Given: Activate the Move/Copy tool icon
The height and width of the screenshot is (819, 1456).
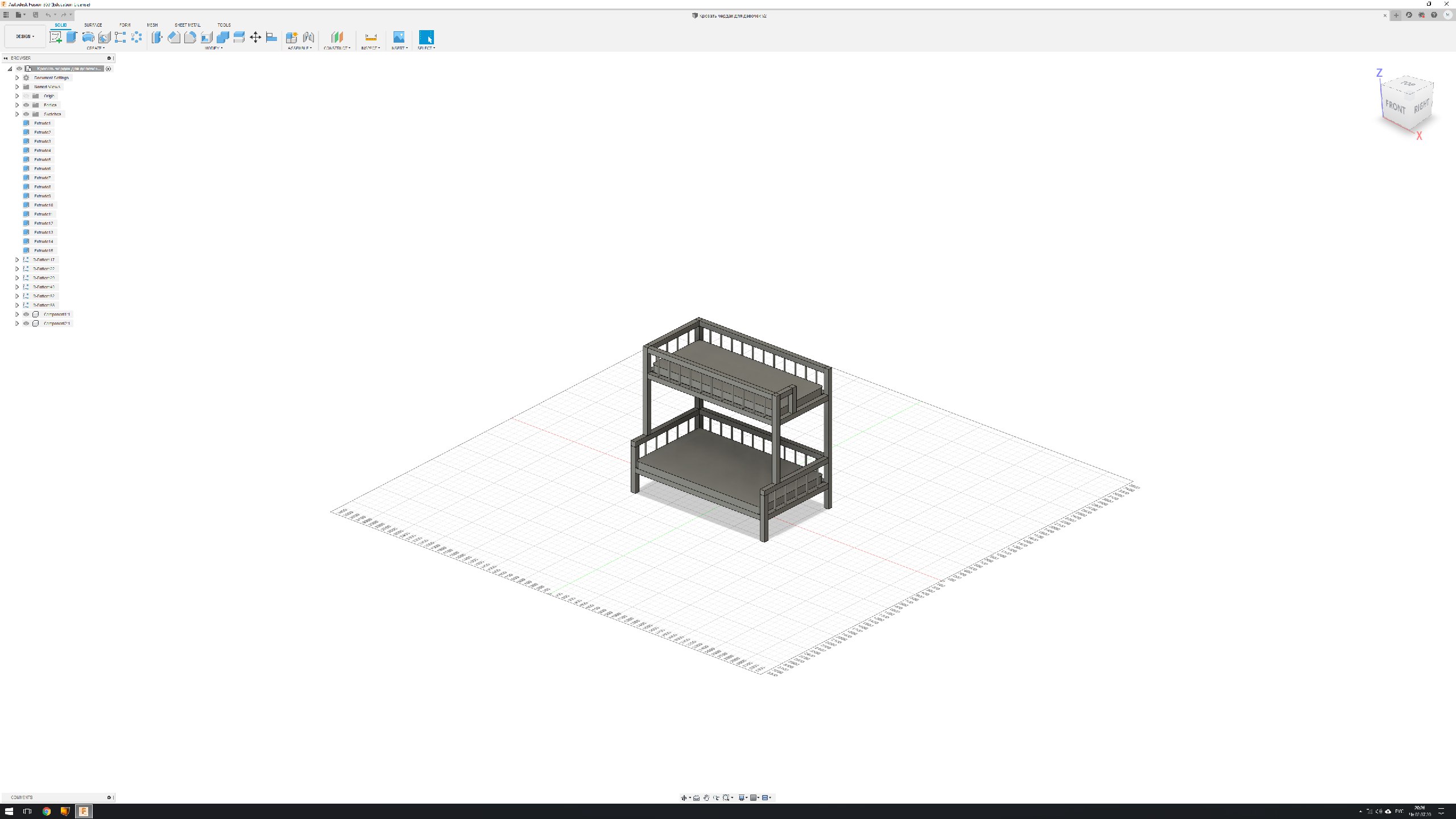Looking at the screenshot, I should (x=255, y=38).
